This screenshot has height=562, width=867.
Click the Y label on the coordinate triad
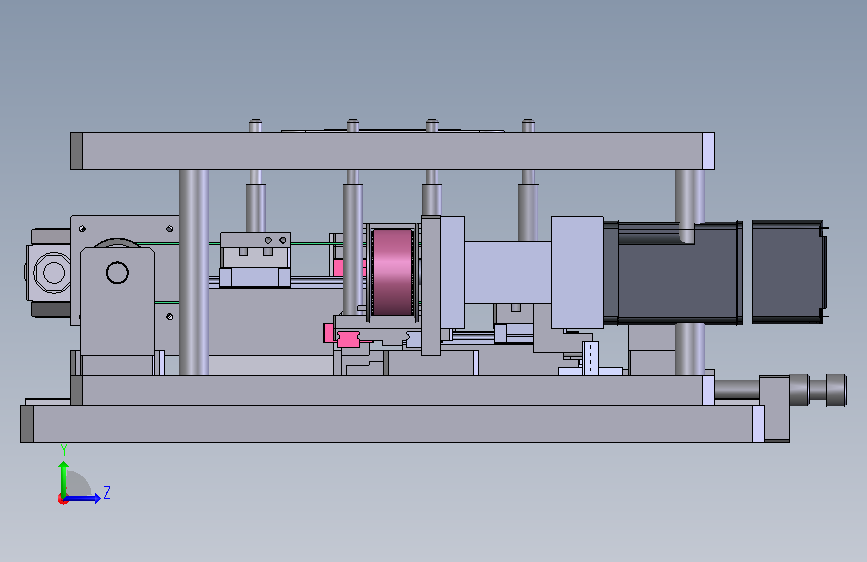coord(64,450)
